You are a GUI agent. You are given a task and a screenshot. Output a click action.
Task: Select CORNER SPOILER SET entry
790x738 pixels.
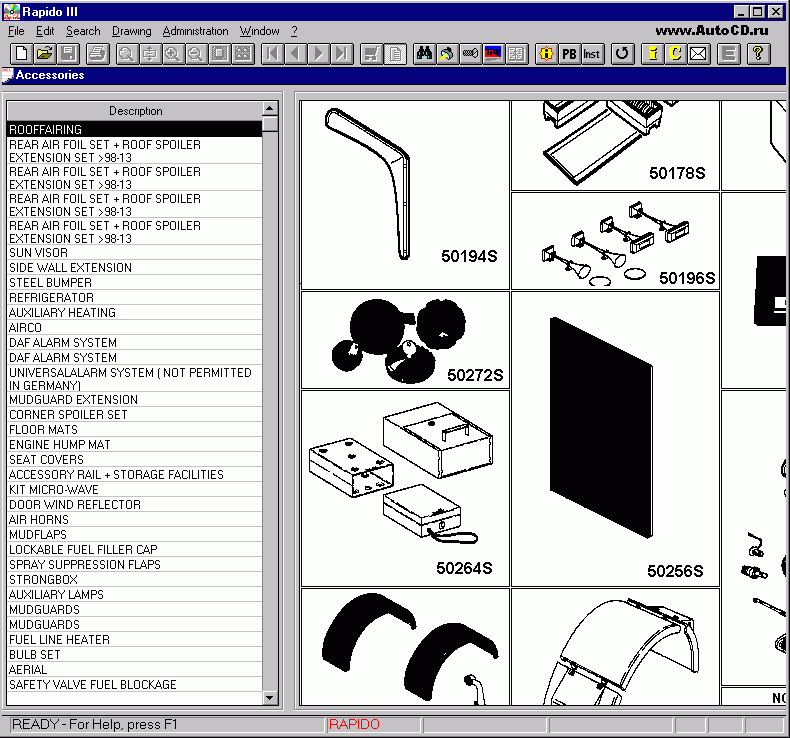point(135,415)
